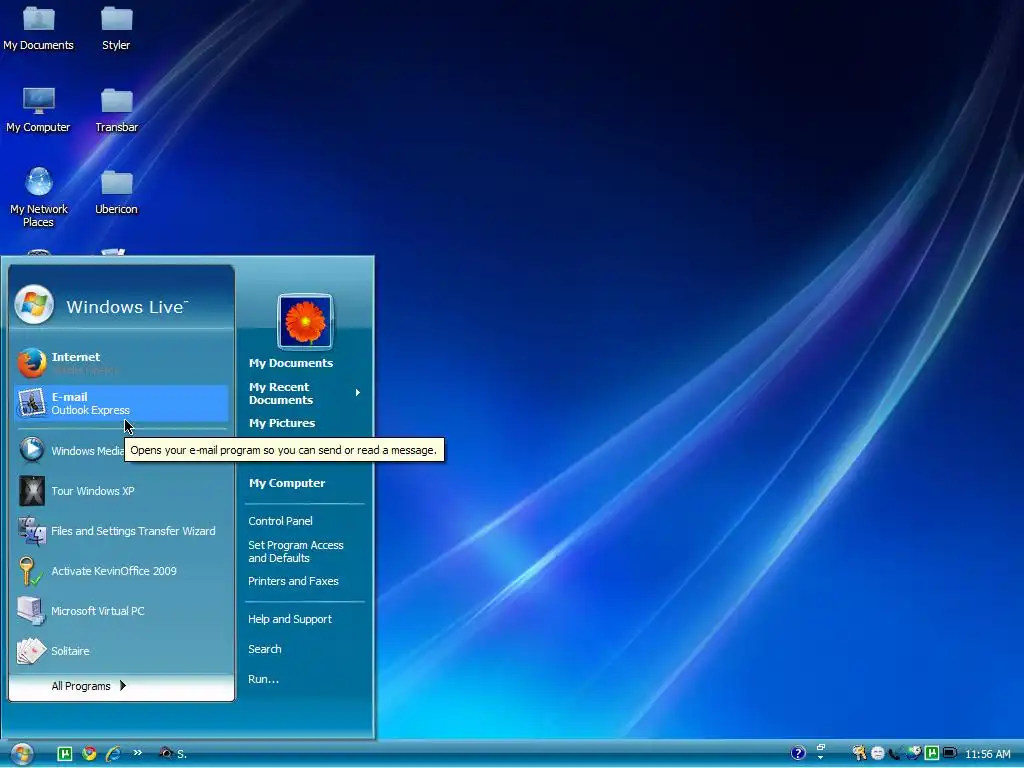The image size is (1024, 768).
Task: Click the globe network tray icon
Action: click(914, 753)
